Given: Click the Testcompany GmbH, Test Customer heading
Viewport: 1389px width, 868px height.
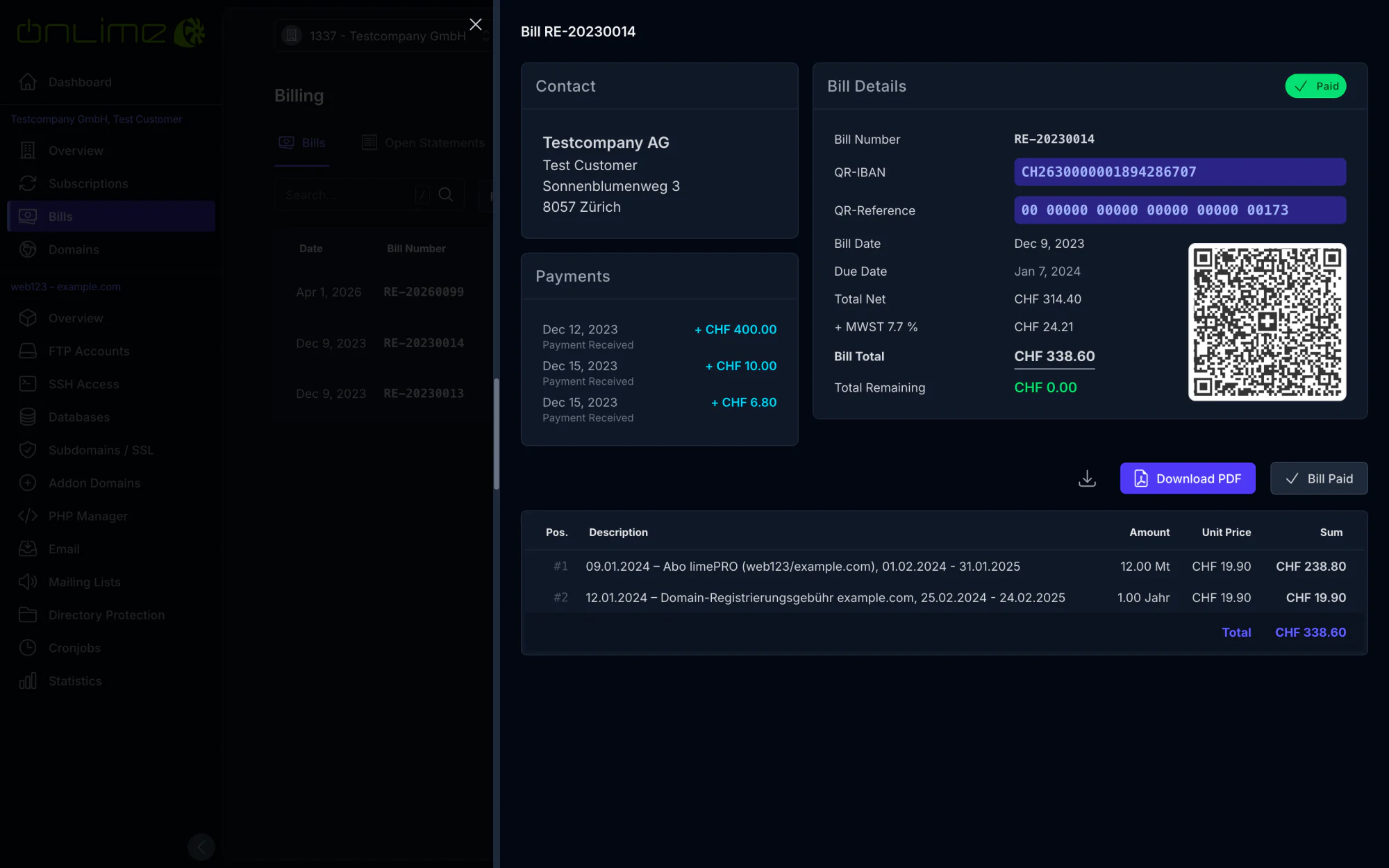Looking at the screenshot, I should pyautogui.click(x=97, y=119).
